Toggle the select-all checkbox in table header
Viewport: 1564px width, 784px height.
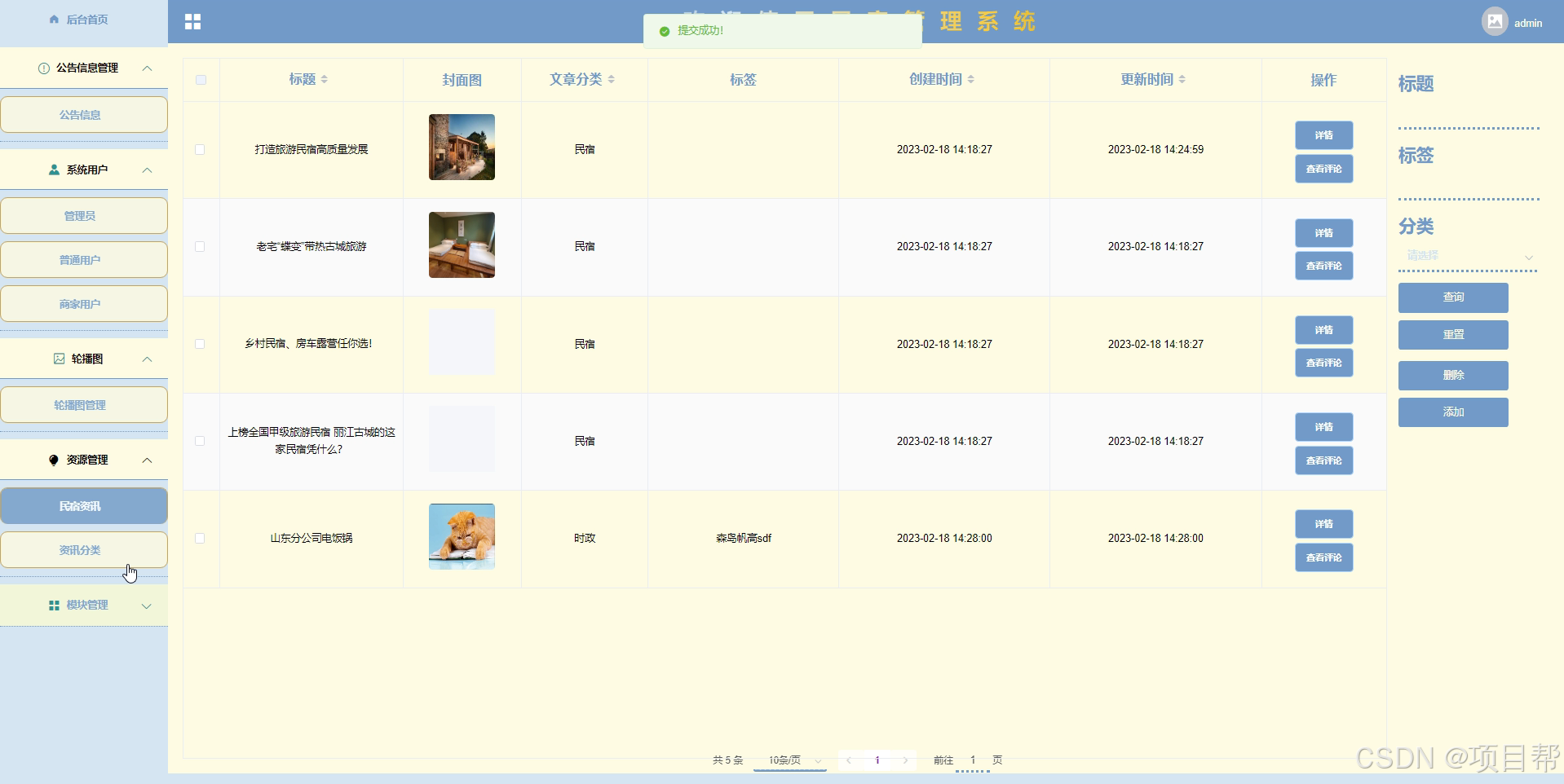[201, 80]
